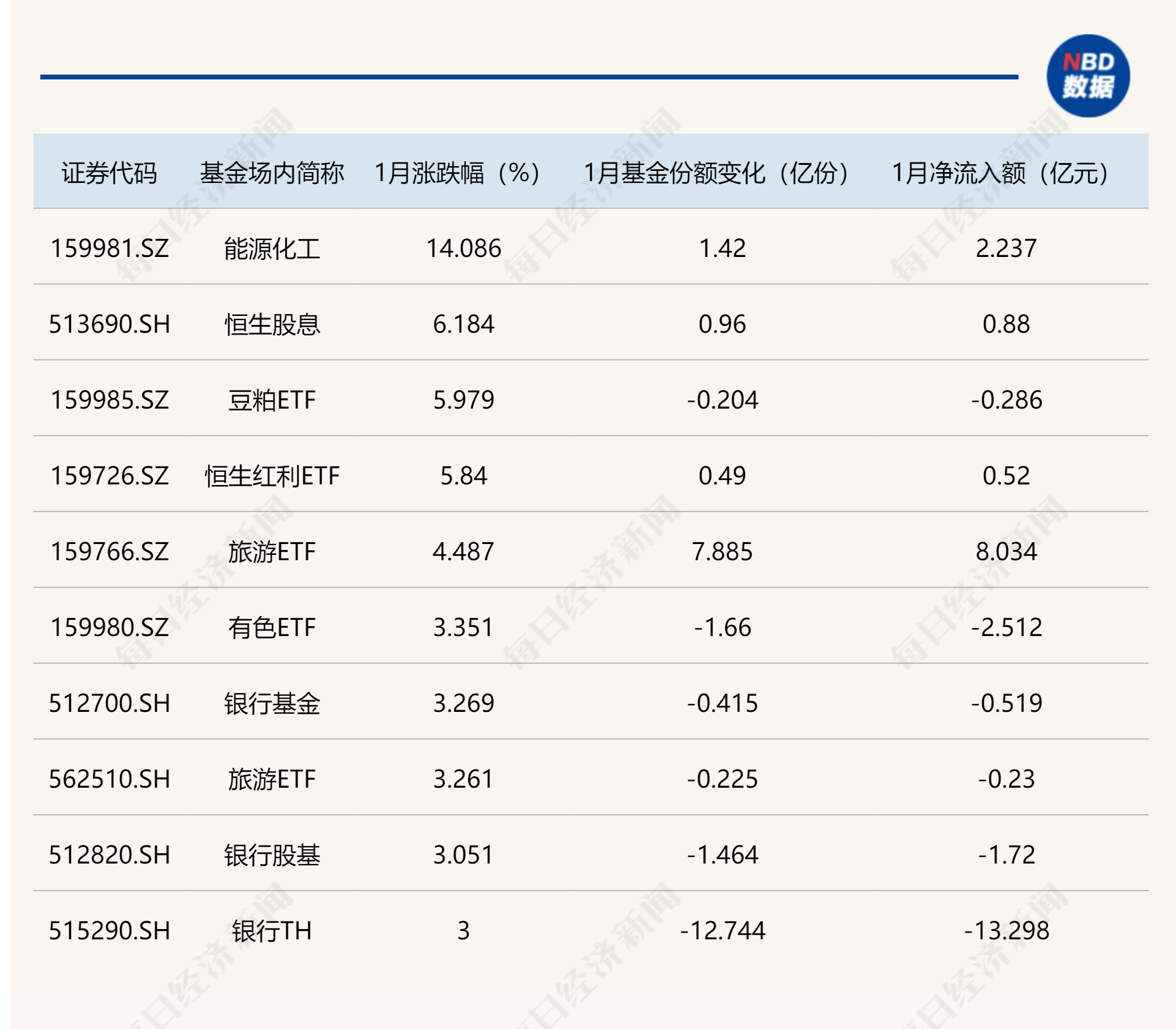1176x1029 pixels.
Task: Select code 562510.SH
Action: pos(110,779)
